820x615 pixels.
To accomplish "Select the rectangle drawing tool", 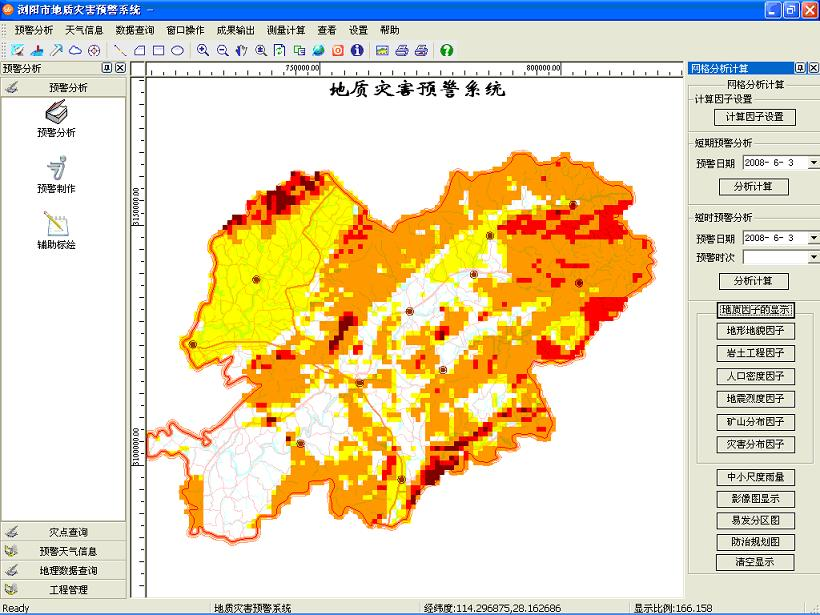I will [x=158, y=50].
